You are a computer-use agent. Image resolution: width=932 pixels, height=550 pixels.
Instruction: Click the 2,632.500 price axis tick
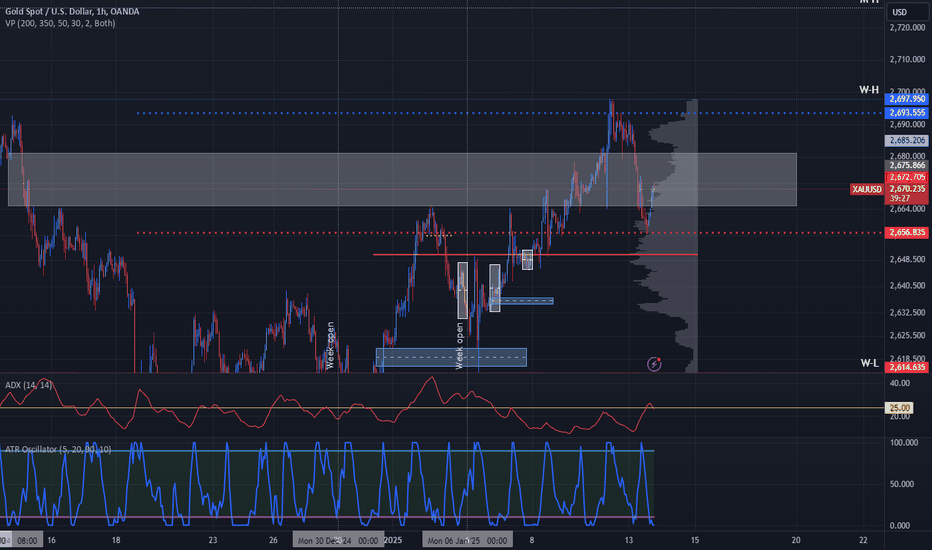coord(907,313)
